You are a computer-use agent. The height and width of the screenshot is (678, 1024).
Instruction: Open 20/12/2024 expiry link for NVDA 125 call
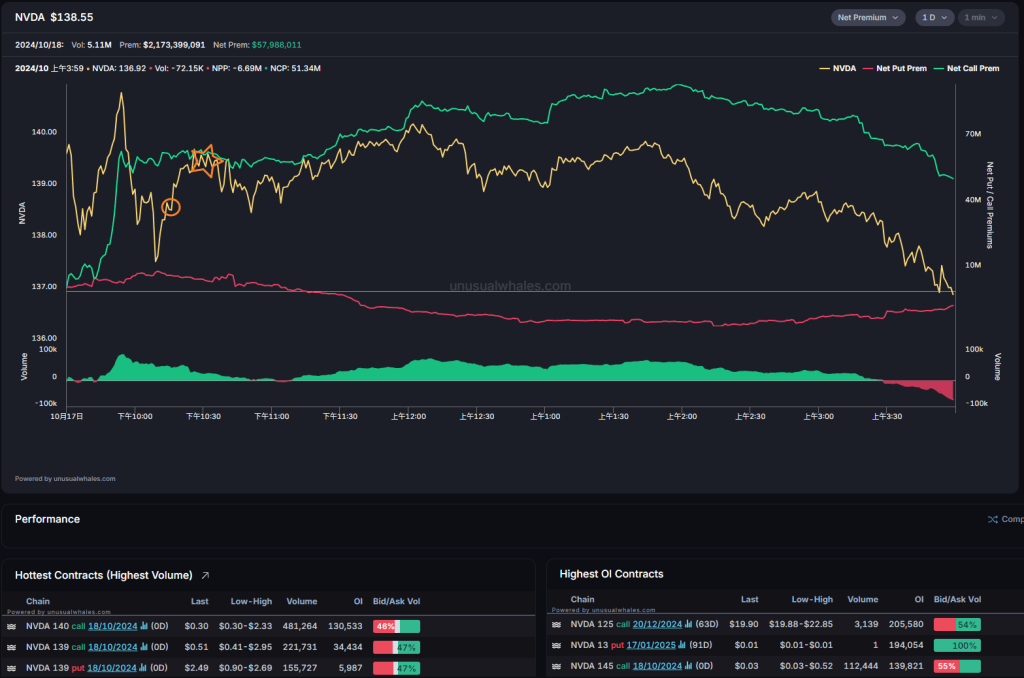(658, 624)
